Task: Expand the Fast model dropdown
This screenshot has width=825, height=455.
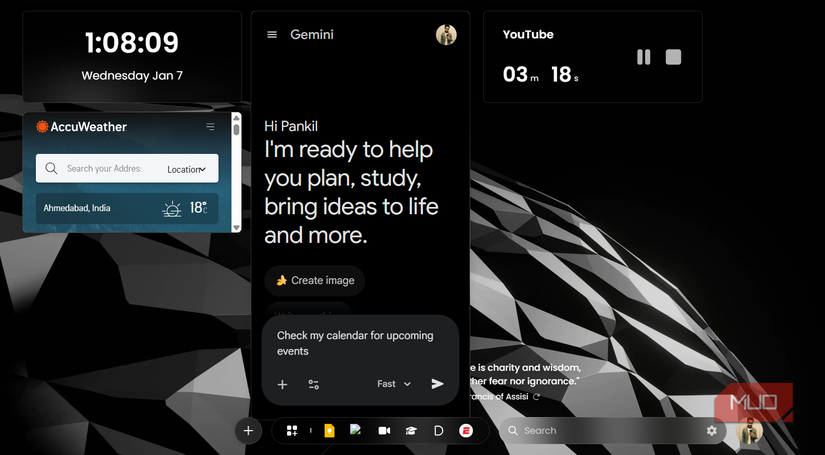Action: pyautogui.click(x=394, y=384)
